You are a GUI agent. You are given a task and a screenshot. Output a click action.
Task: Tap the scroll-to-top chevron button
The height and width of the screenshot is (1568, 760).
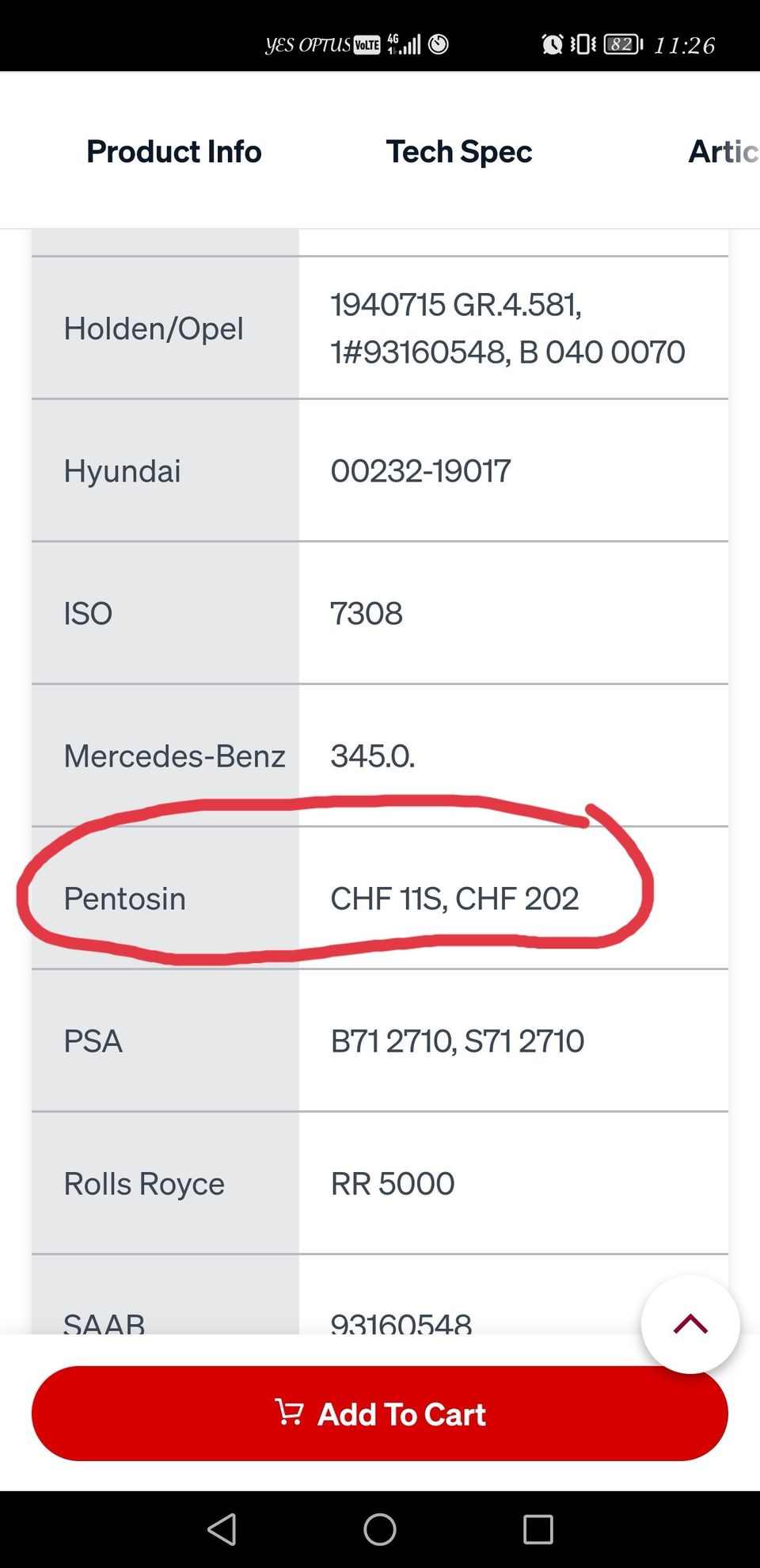690,1324
